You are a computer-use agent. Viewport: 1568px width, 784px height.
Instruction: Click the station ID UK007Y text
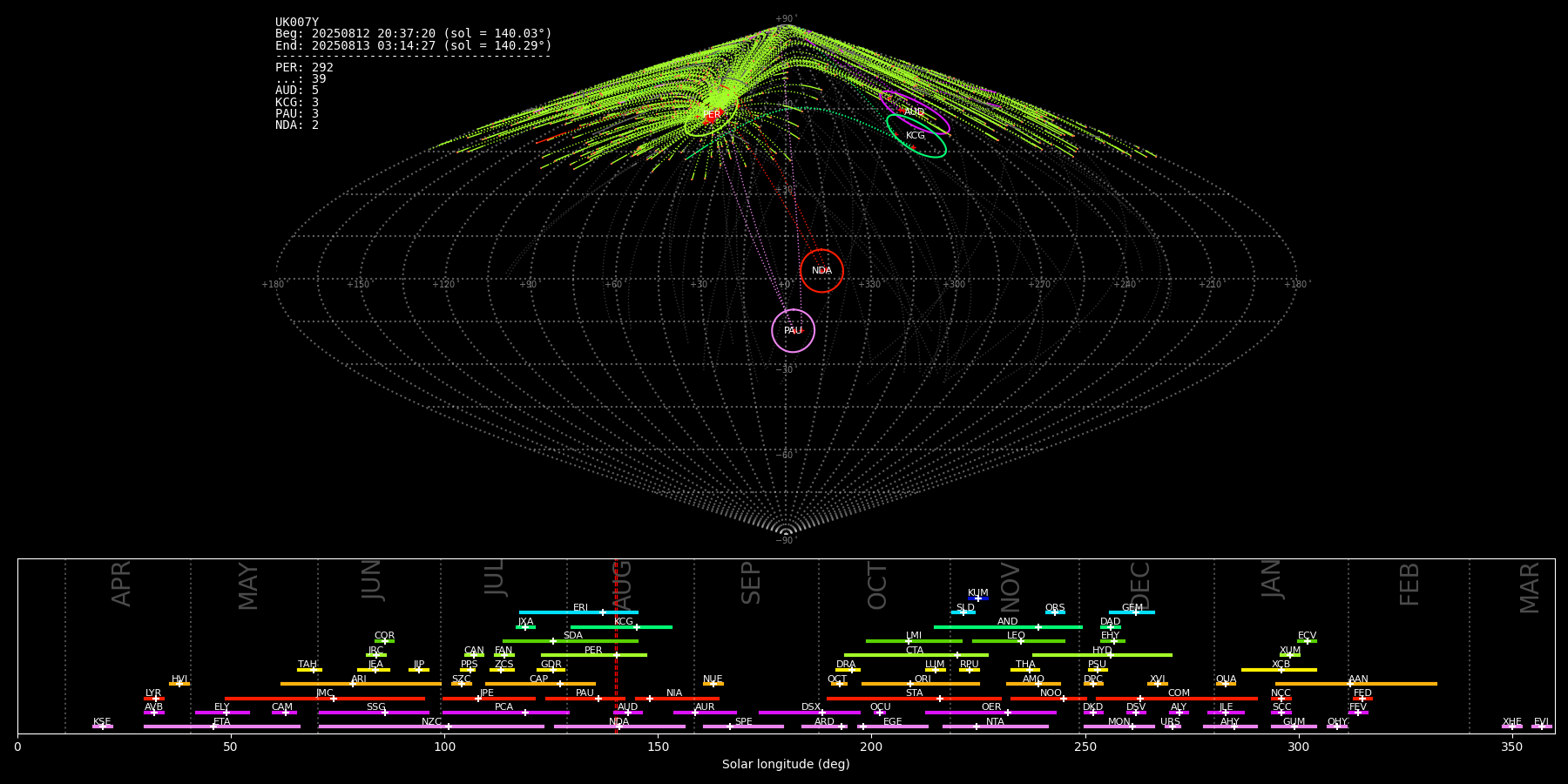point(297,23)
